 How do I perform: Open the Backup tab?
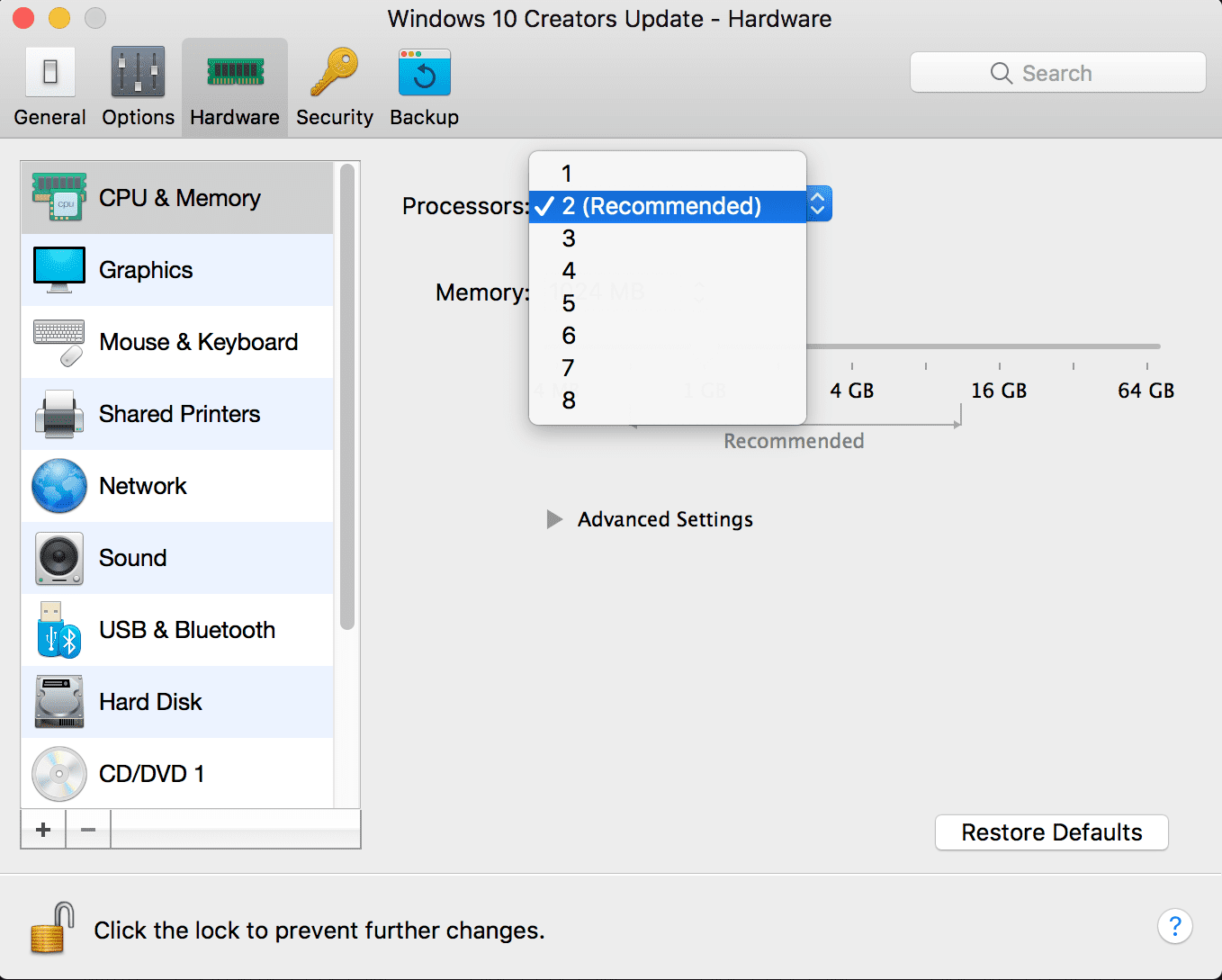coord(424,87)
